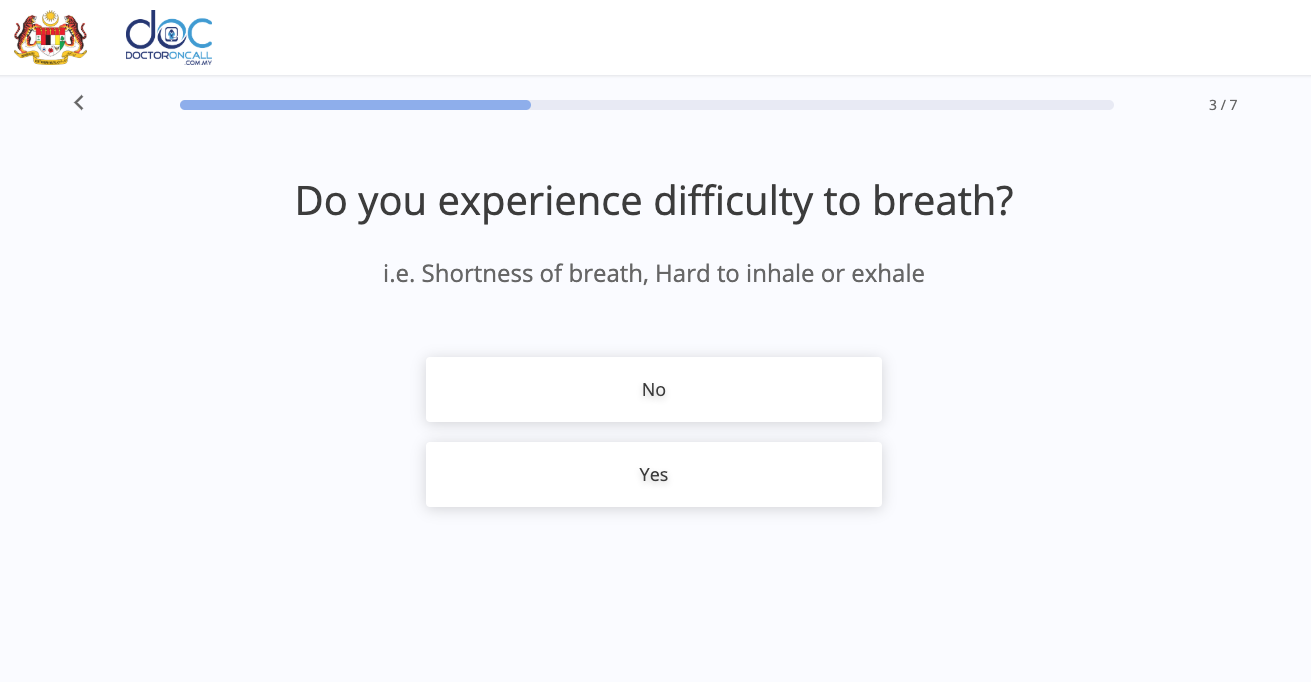The width and height of the screenshot is (1311, 682).
Task: Click the blue filled portion of progress bar
Action: (355, 105)
